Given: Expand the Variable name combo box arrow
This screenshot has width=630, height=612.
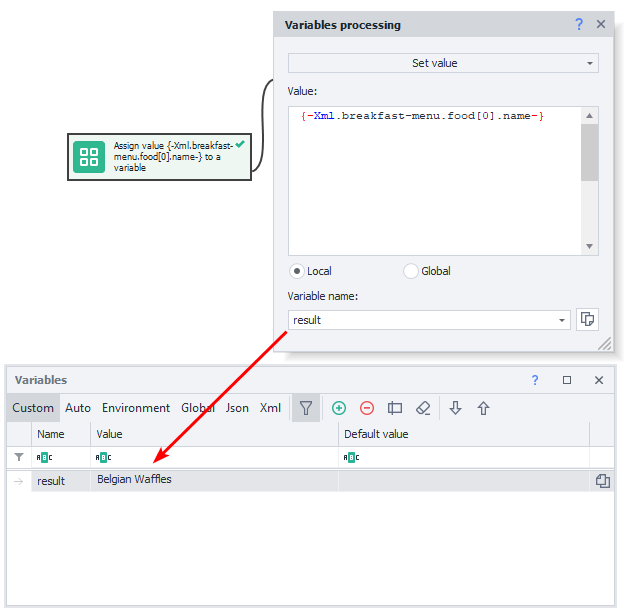Looking at the screenshot, I should coord(562,321).
